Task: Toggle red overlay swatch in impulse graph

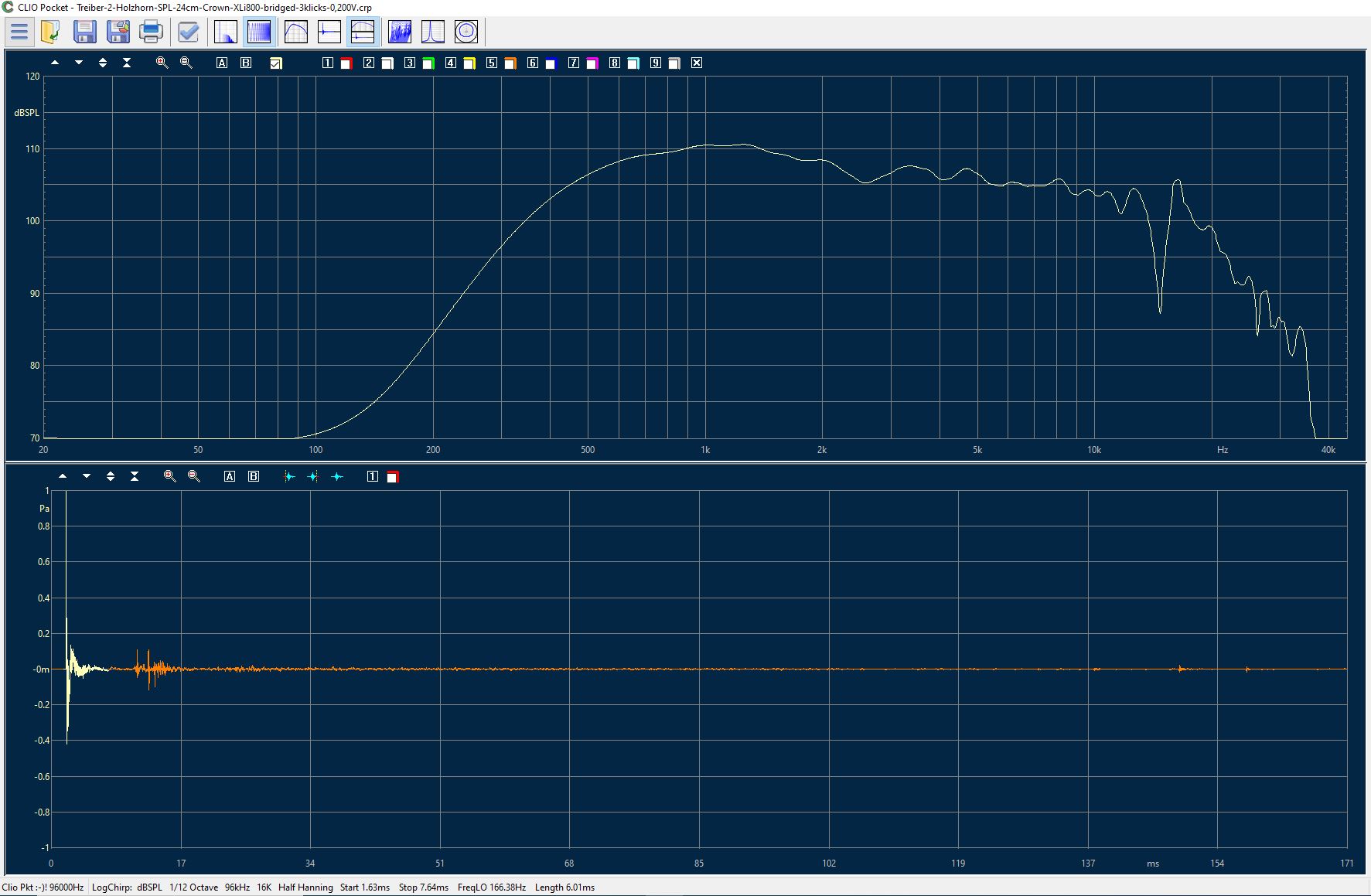Action: tap(393, 477)
